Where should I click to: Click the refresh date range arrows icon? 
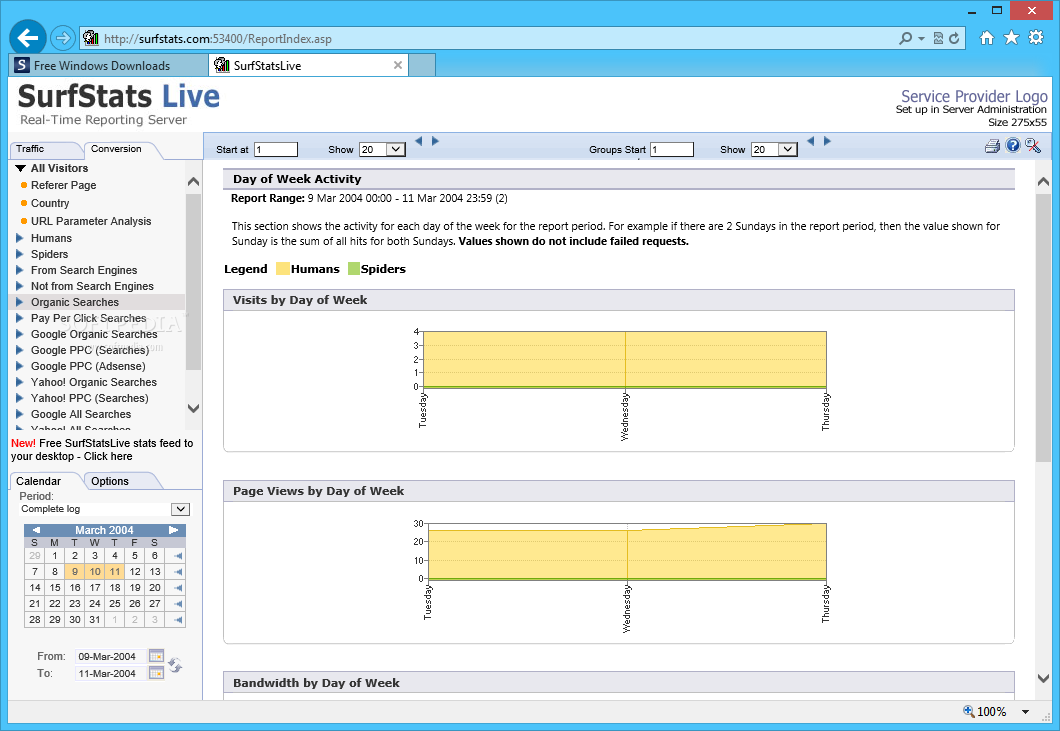tap(175, 665)
